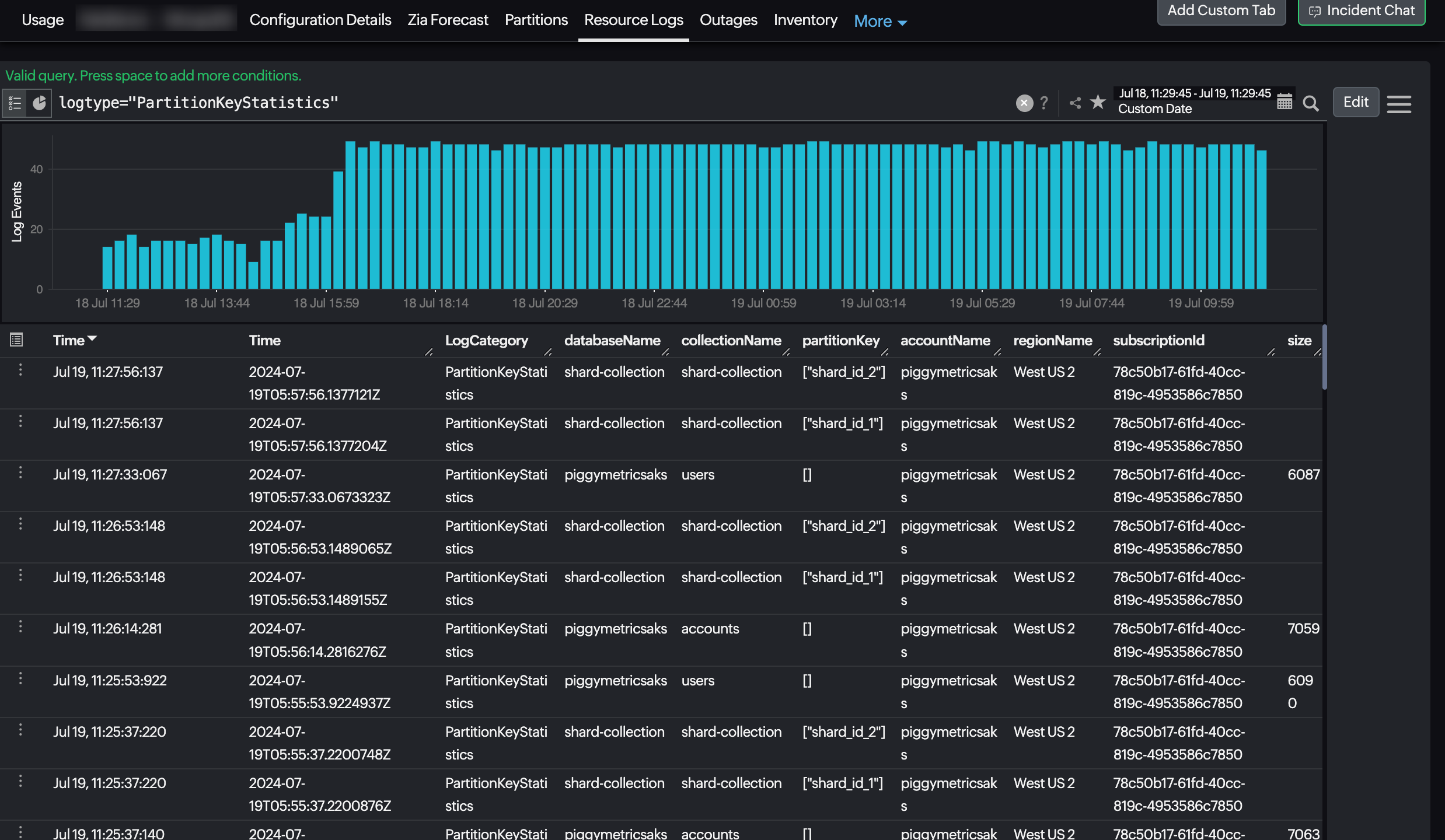This screenshot has height=840, width=1445.
Task: Share the current query
Action: click(1074, 103)
